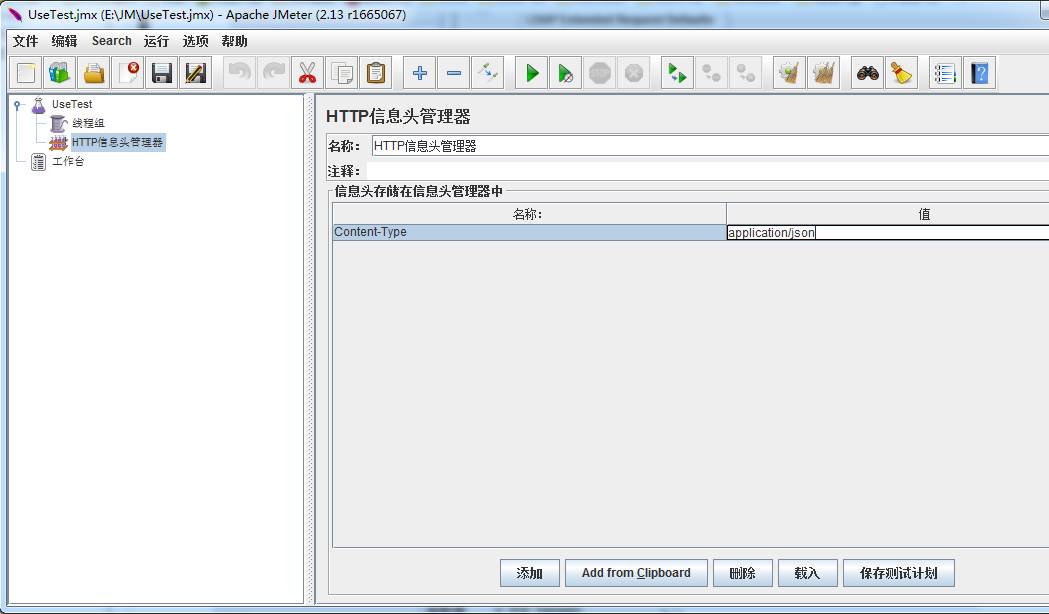
Task: Open help with question mark book icon
Action: (979, 73)
